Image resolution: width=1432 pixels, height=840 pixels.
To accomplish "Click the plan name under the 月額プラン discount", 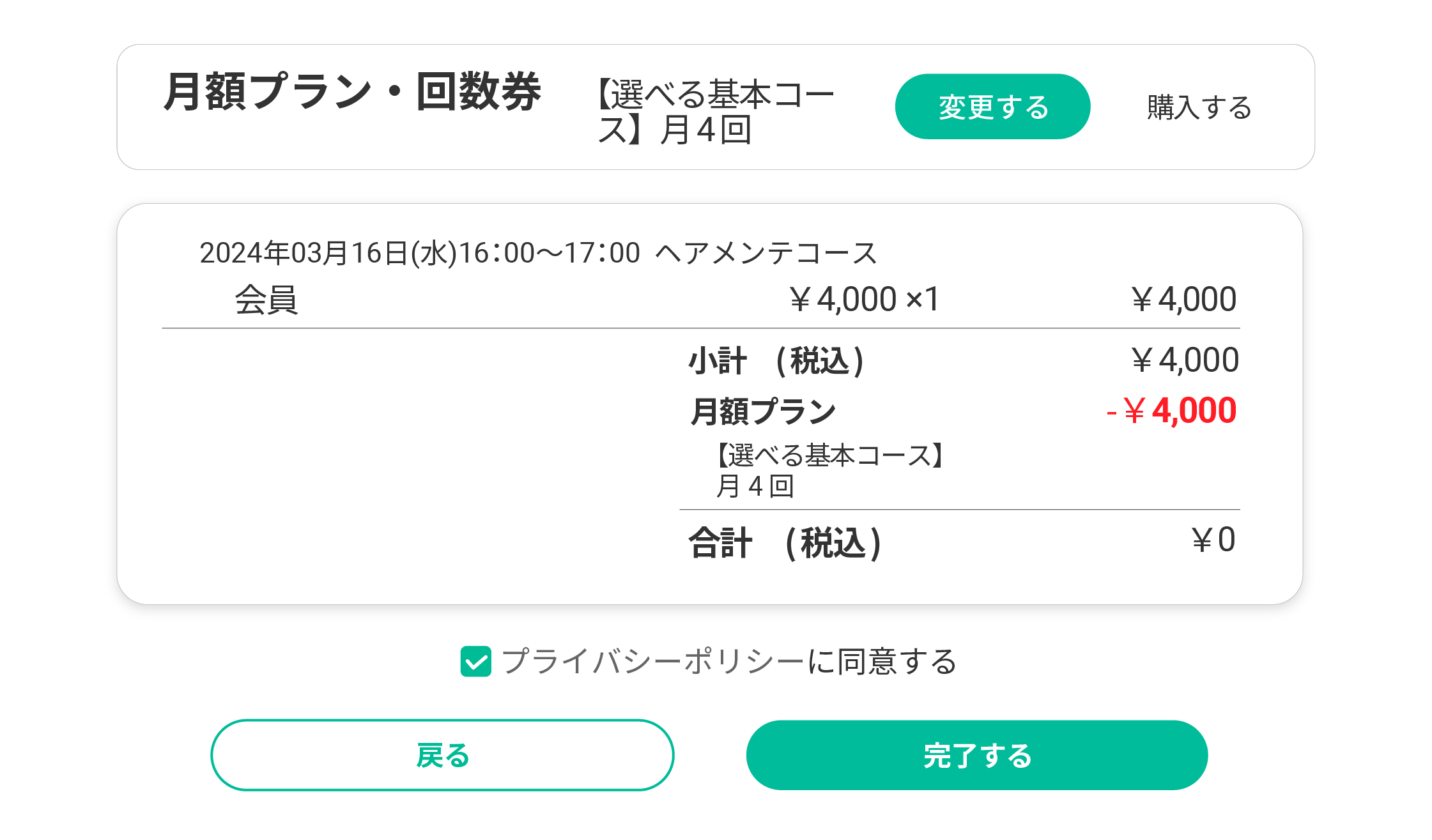I will pyautogui.click(x=828, y=470).
